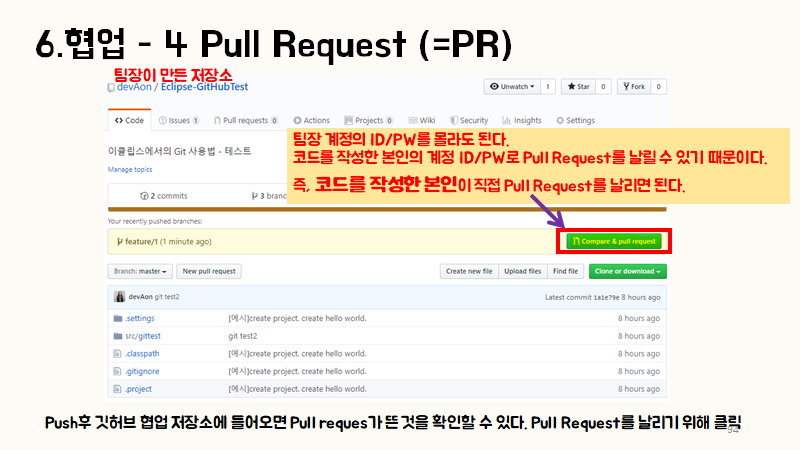The height and width of the screenshot is (450, 800).
Task: Click the issue circle icon on Issues tab
Action: (163, 120)
